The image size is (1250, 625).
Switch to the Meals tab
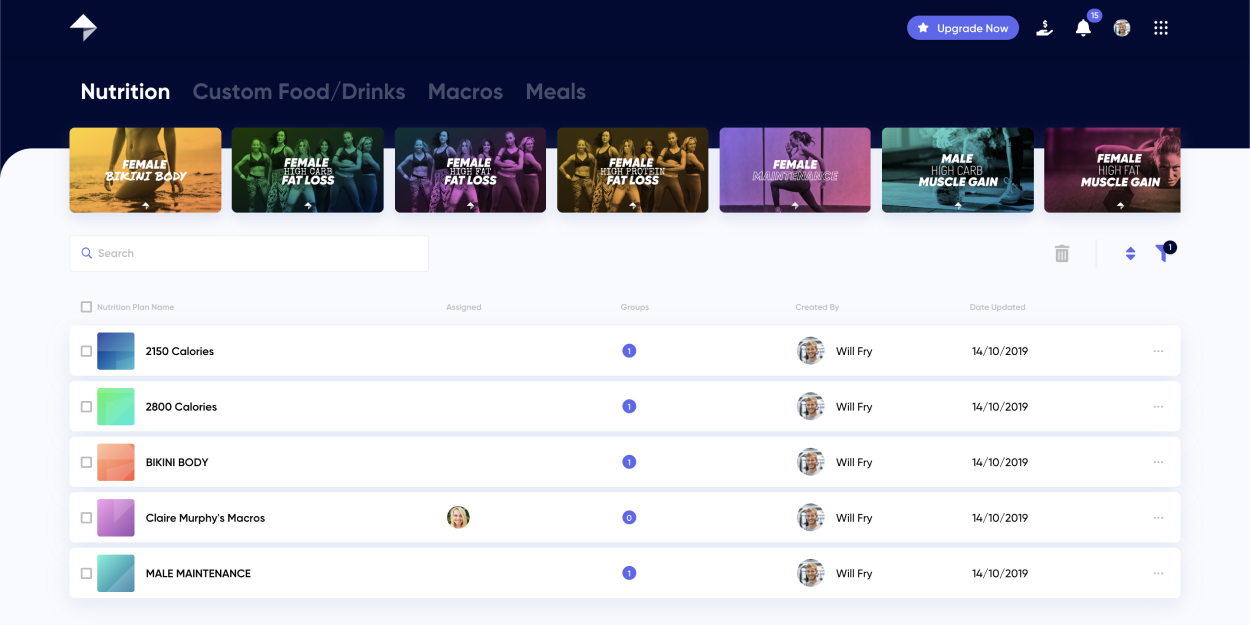[x=555, y=92]
